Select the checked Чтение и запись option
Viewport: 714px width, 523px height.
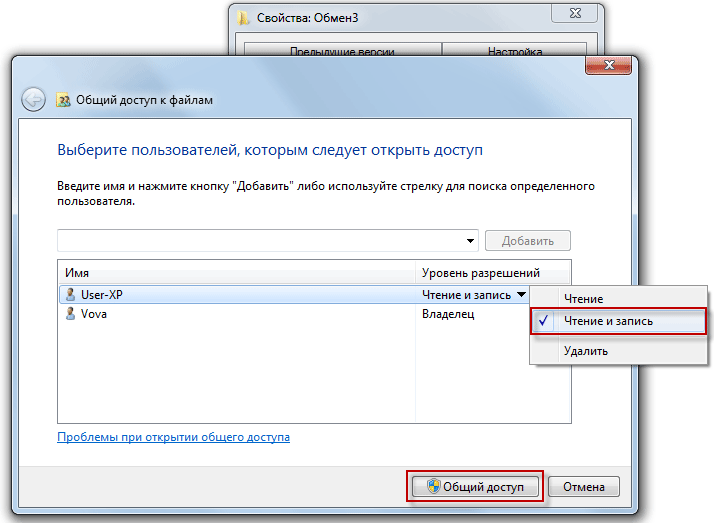618,321
